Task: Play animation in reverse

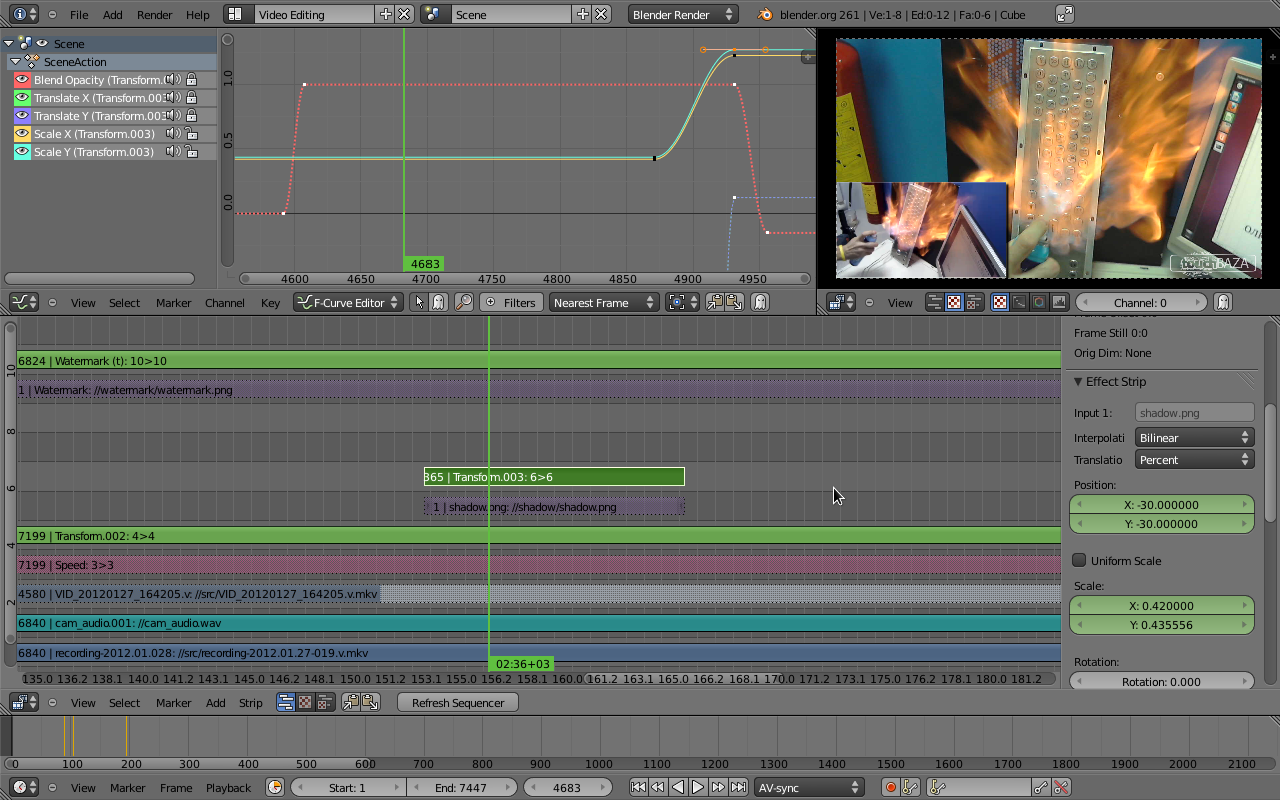Action: 678,787
